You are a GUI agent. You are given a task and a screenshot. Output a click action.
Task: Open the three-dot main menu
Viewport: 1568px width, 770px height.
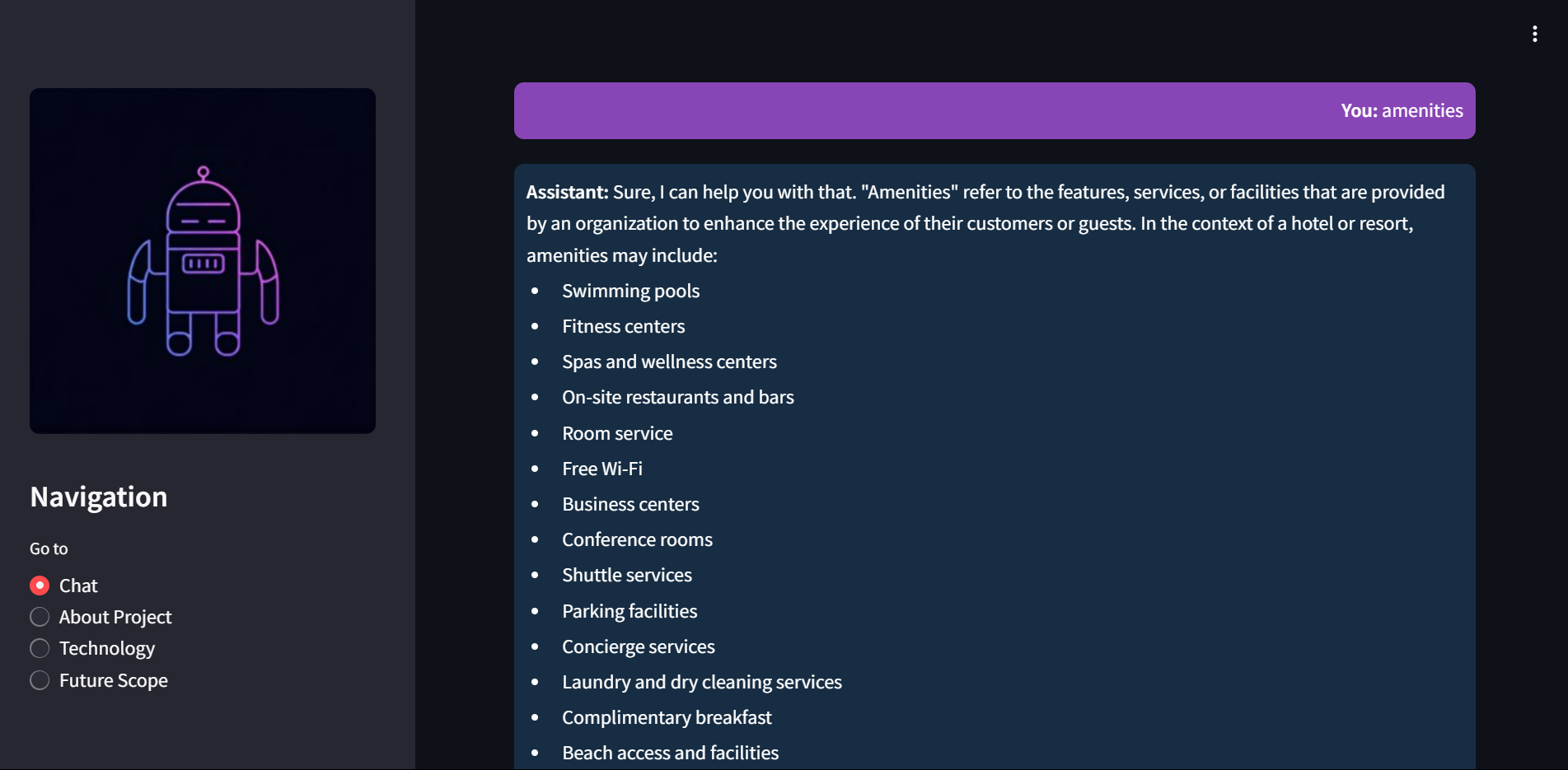click(1534, 34)
